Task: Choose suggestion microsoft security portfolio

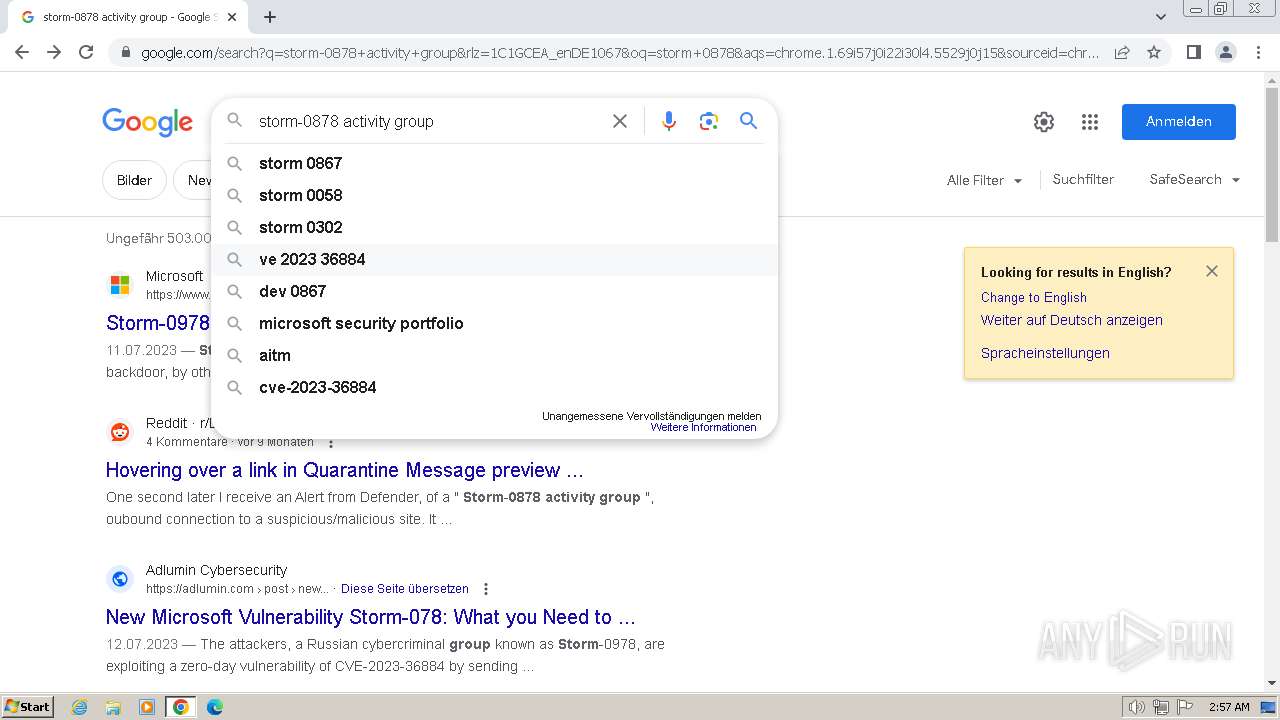Action: click(x=495, y=323)
